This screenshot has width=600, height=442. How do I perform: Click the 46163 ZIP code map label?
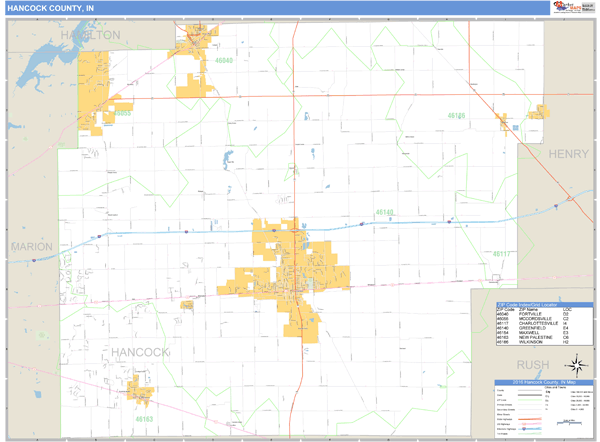coord(145,406)
